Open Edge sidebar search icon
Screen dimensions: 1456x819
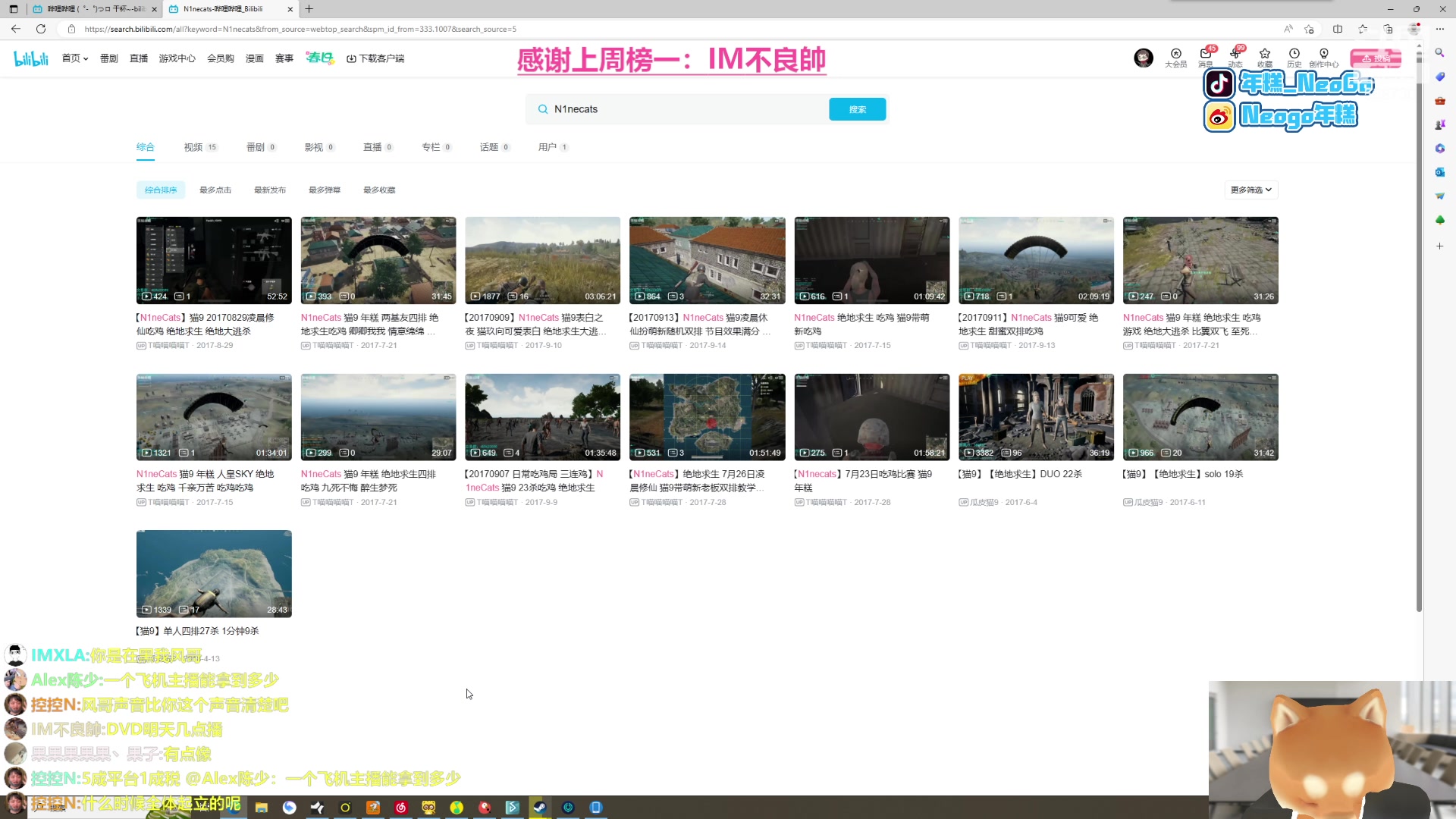(1439, 52)
